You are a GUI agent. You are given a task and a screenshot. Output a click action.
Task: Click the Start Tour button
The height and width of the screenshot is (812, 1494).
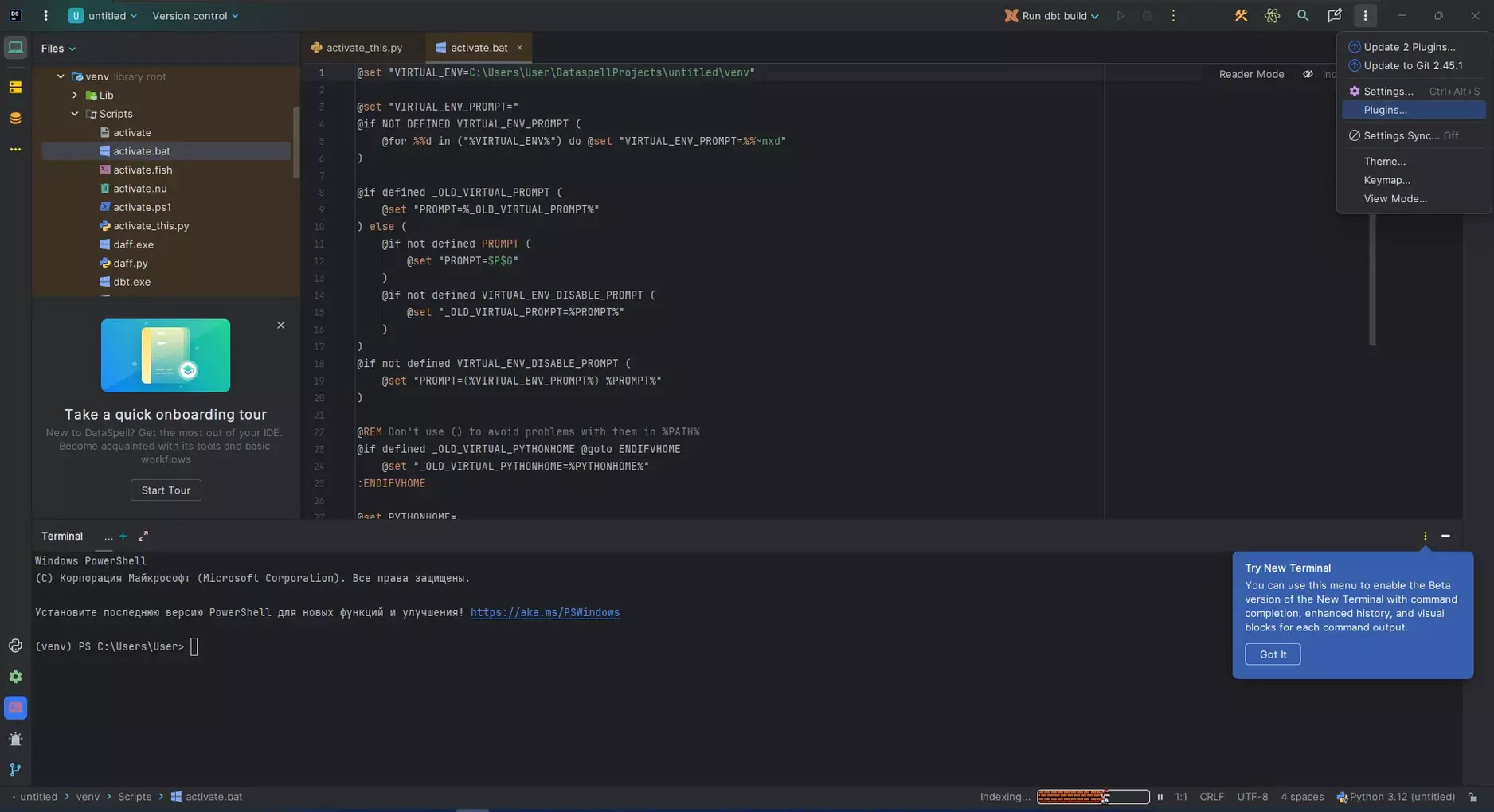166,490
